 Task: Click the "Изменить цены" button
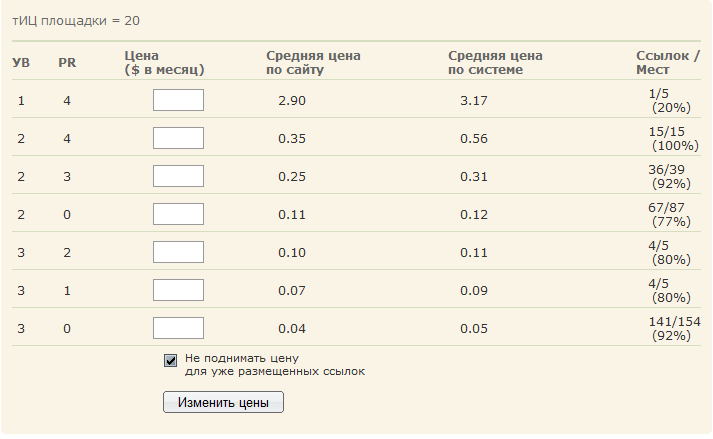[223, 402]
